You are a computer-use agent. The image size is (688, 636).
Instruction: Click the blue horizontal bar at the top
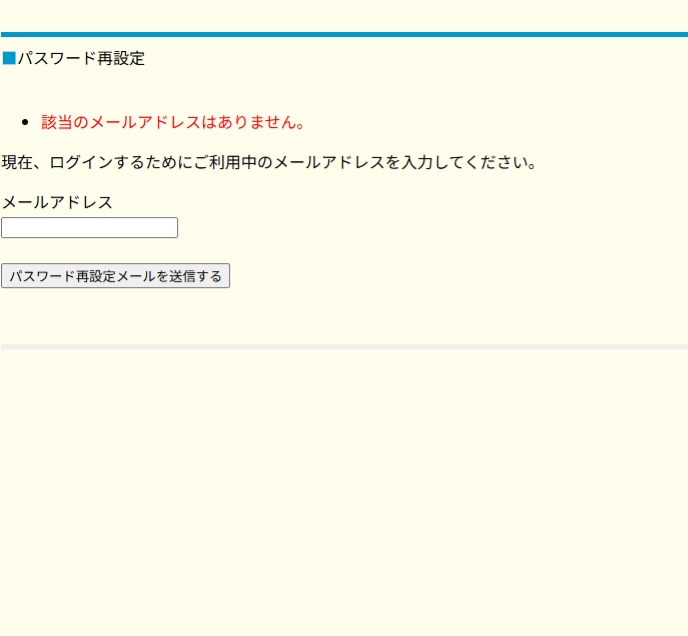(x=344, y=34)
